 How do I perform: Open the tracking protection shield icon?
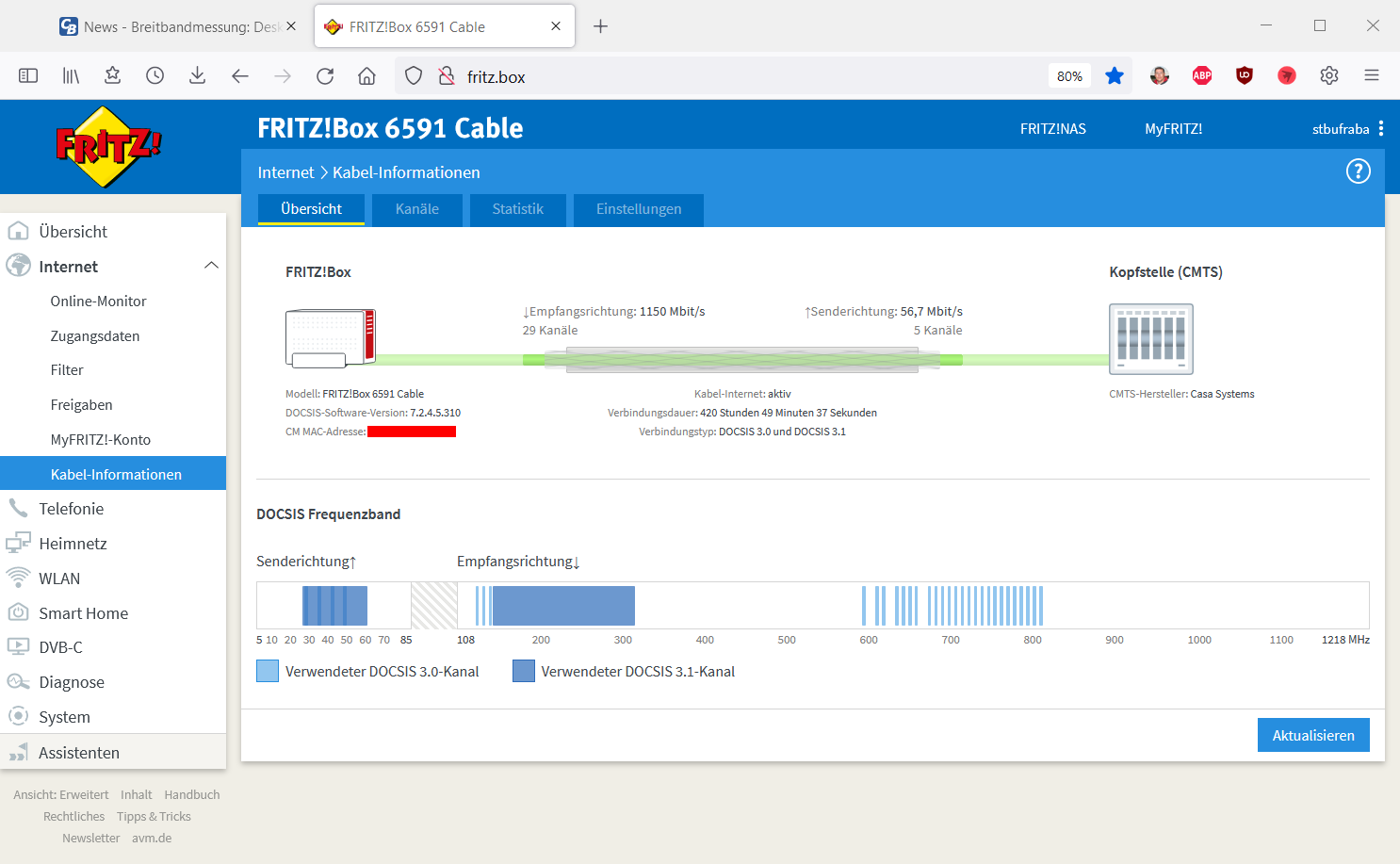point(414,76)
